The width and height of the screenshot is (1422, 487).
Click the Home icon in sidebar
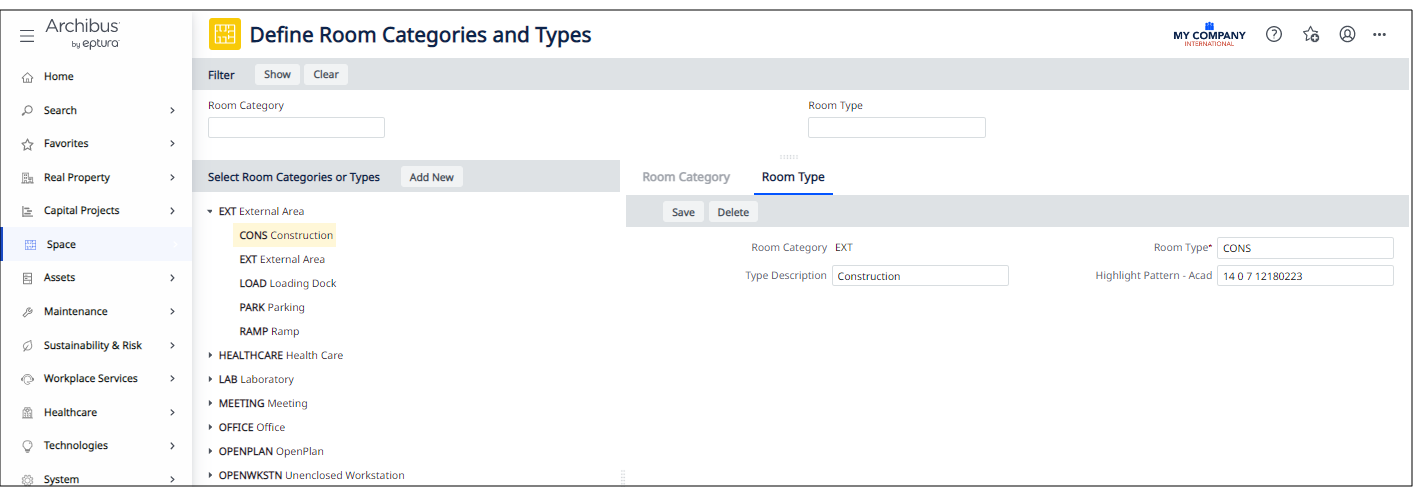tap(28, 77)
